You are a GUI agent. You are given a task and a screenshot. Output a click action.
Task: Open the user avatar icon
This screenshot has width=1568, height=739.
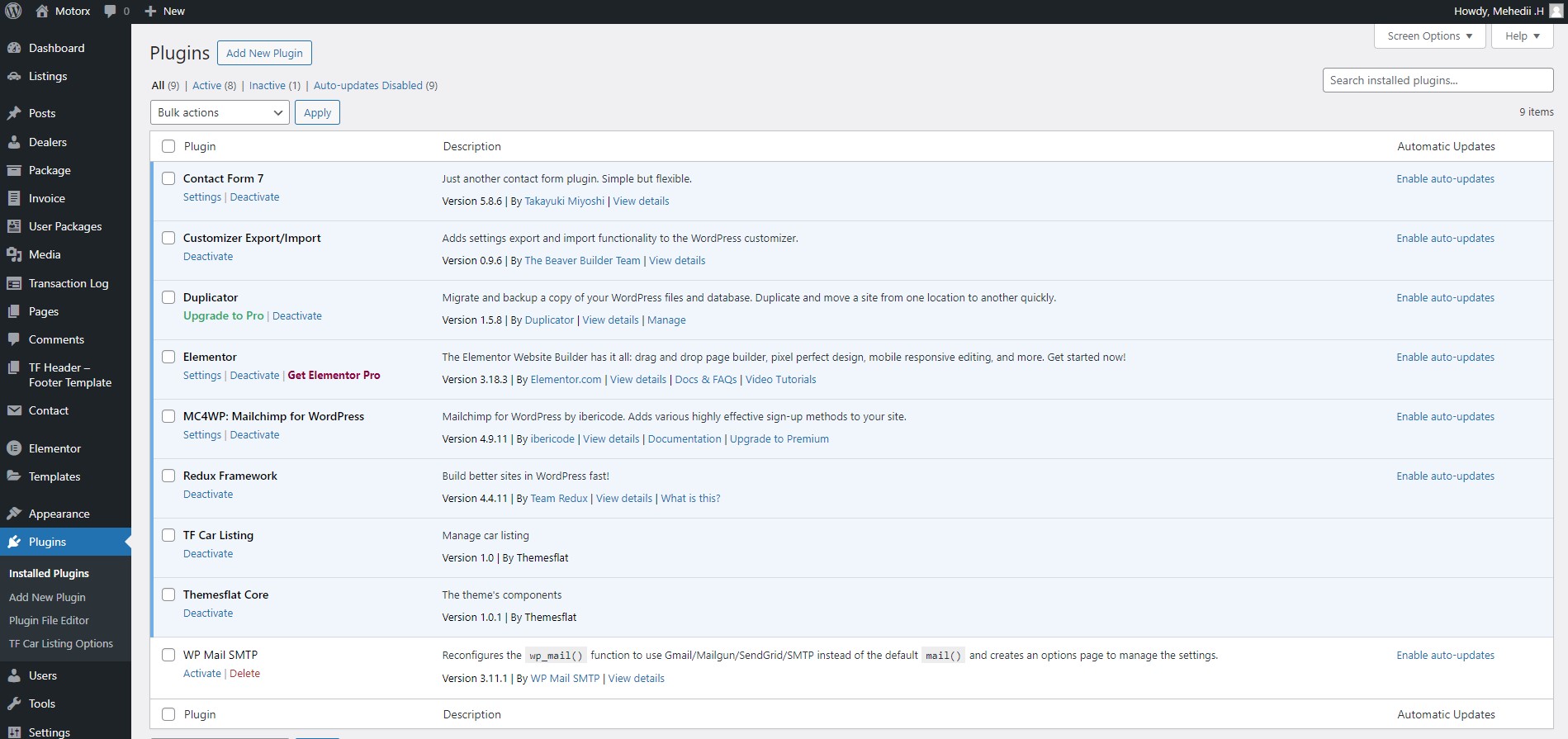point(1556,11)
